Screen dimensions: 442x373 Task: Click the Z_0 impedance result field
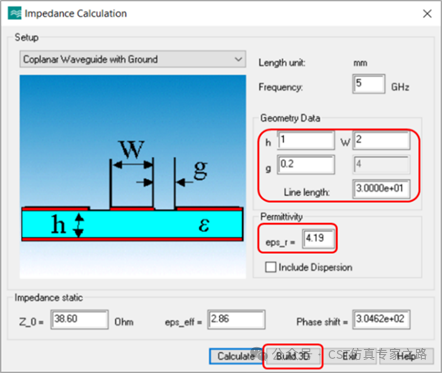[79, 320]
